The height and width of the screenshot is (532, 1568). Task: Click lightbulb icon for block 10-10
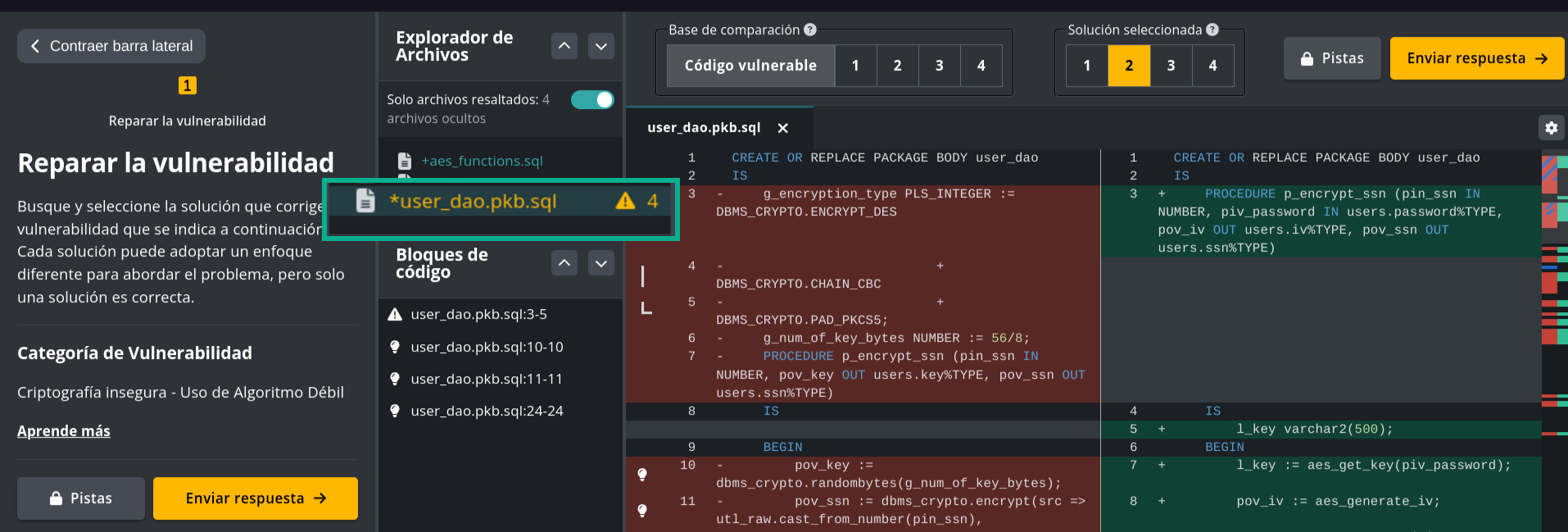(395, 347)
